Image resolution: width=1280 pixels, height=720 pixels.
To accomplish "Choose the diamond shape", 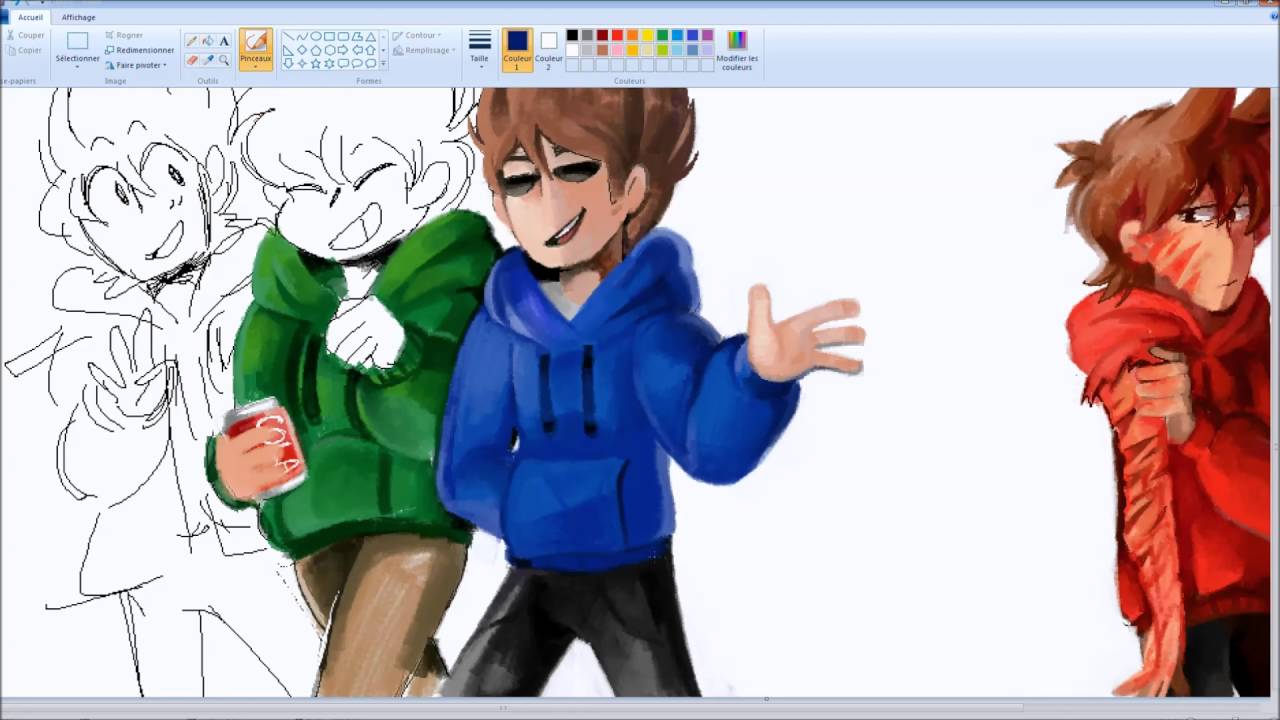I will pyautogui.click(x=302, y=50).
